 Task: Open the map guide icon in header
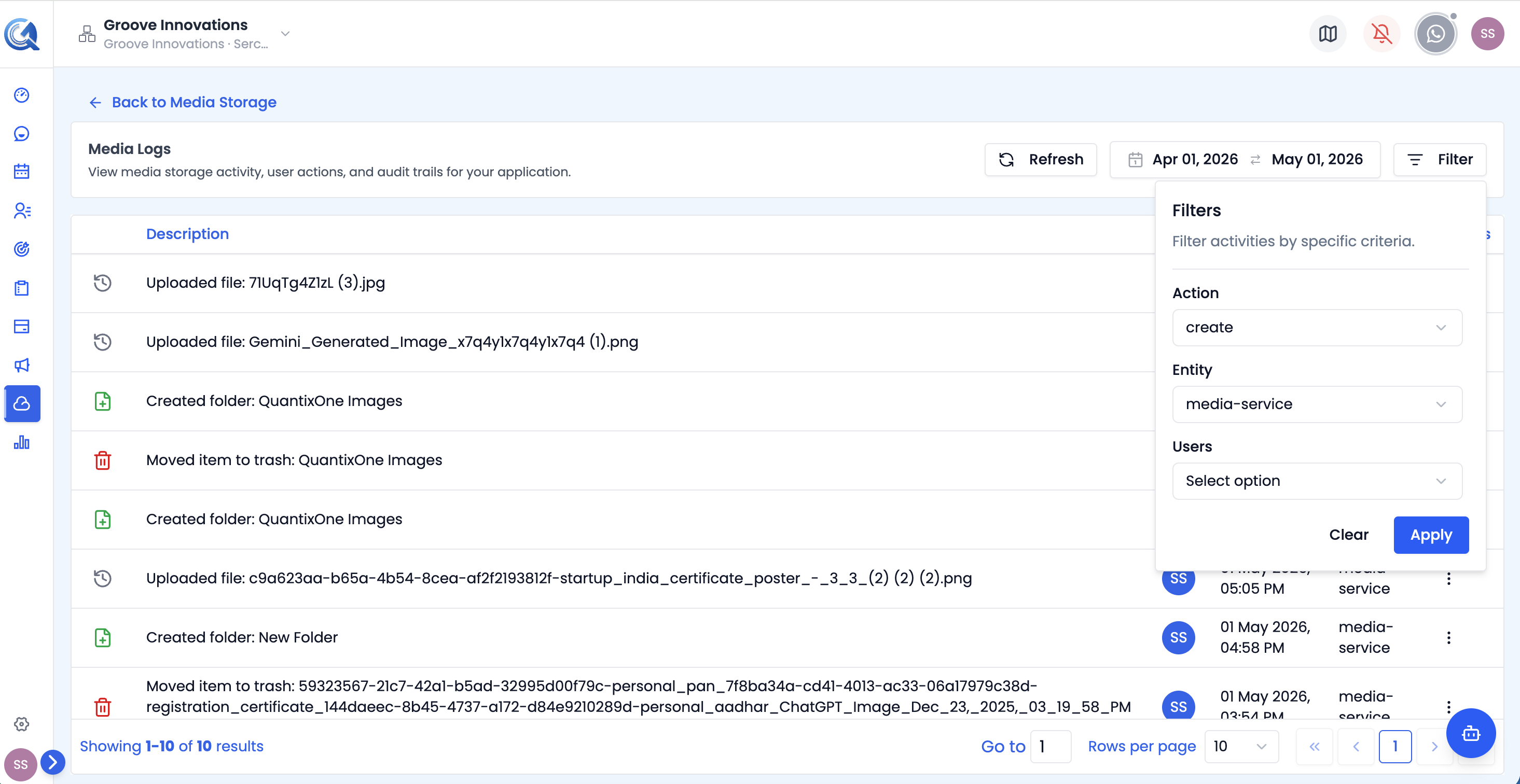[x=1328, y=34]
